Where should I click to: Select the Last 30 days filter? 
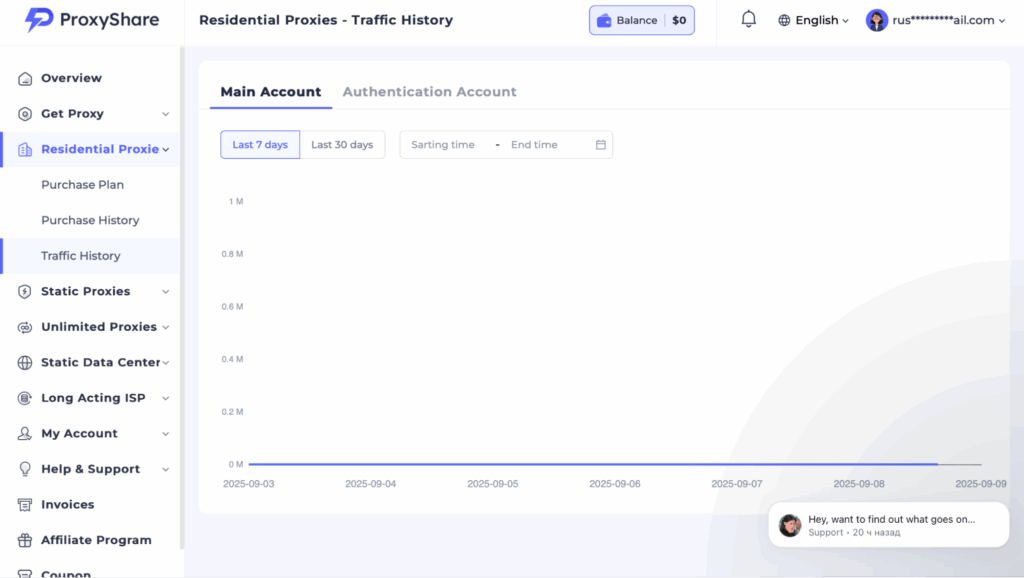(342, 144)
